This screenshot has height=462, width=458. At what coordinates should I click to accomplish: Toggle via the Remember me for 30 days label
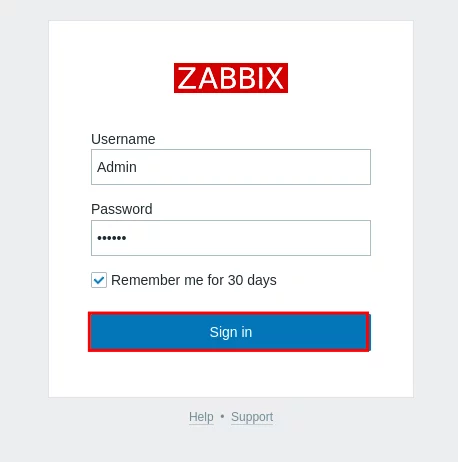click(x=194, y=280)
